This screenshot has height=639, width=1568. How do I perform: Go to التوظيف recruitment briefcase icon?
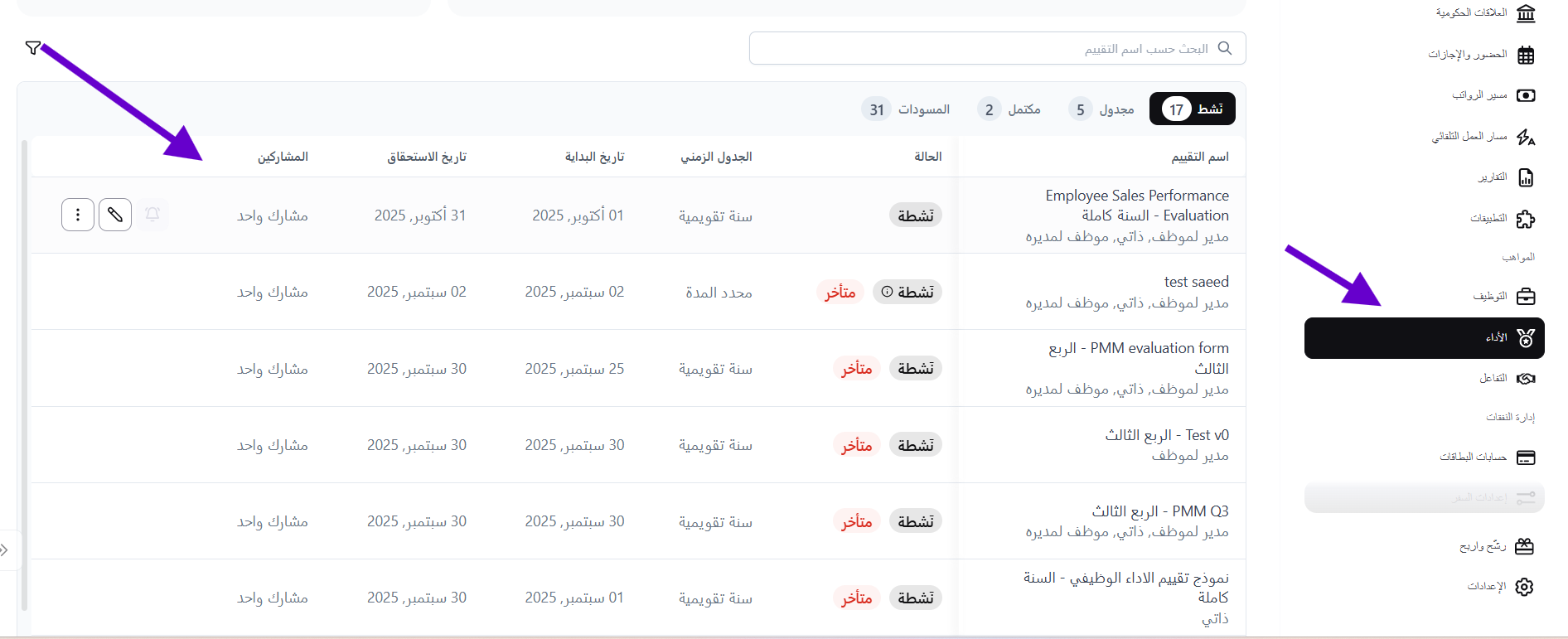[1525, 297]
